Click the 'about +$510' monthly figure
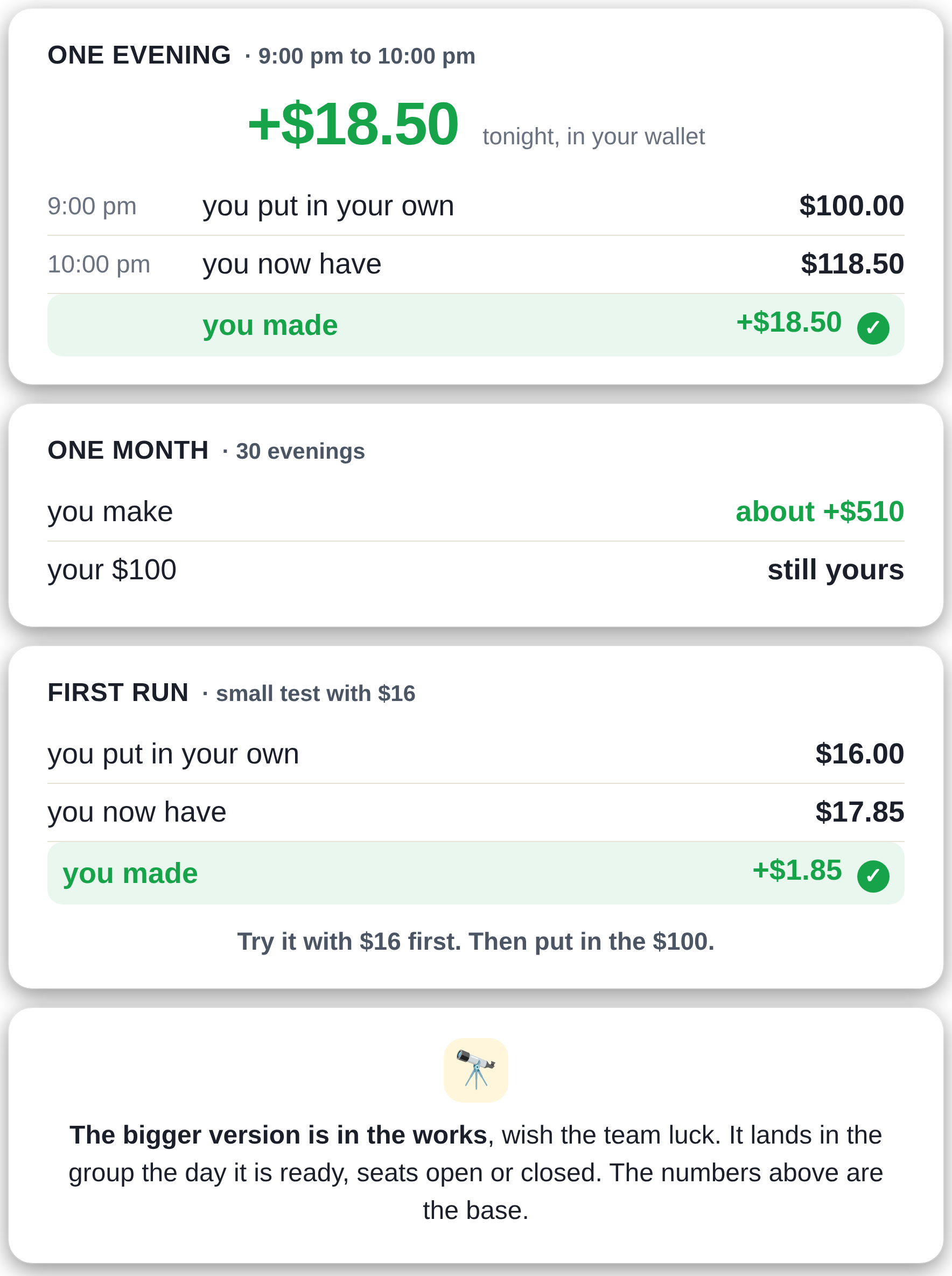952x1276 pixels. pos(820,511)
